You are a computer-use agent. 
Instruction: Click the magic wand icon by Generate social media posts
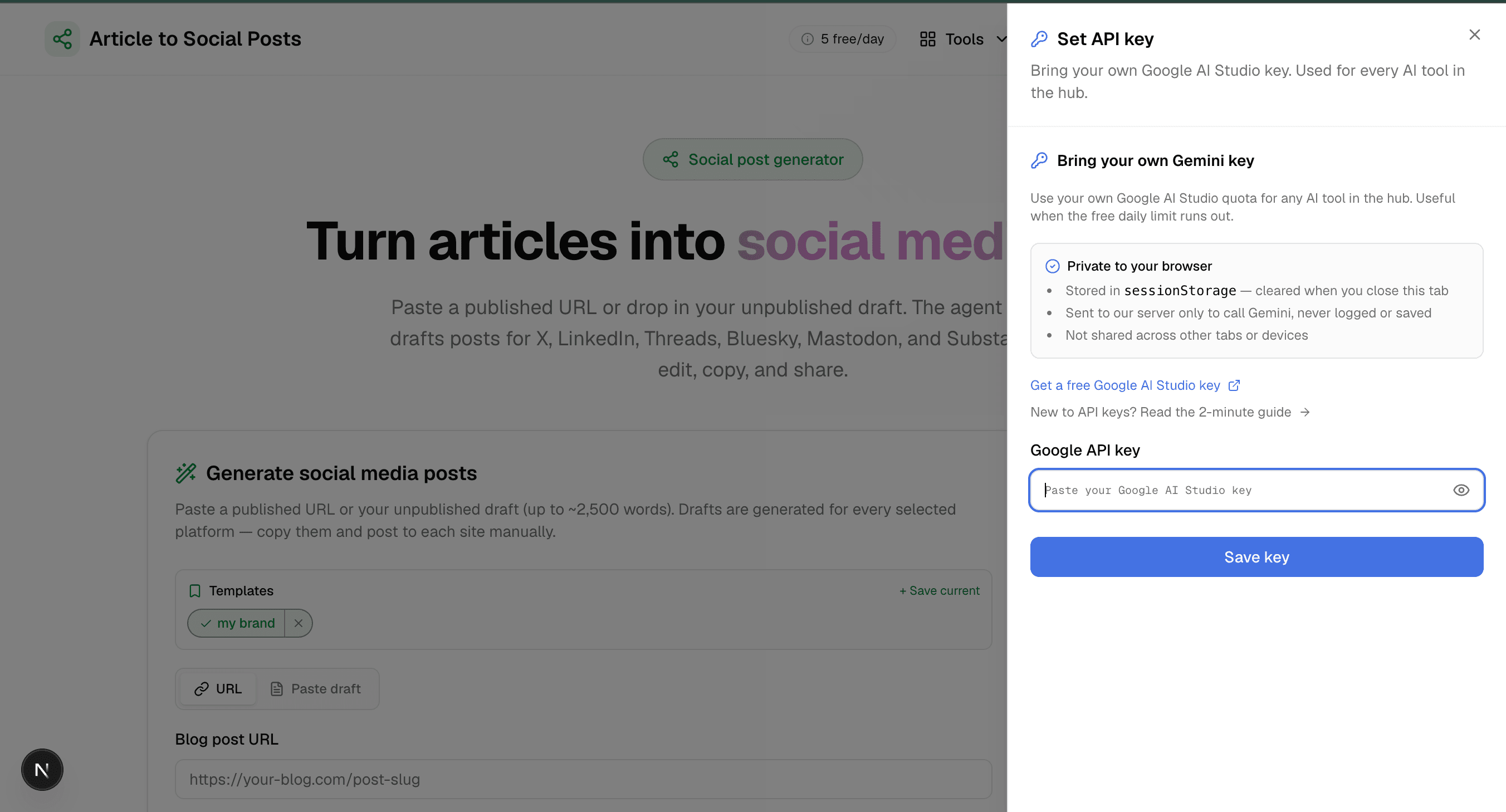point(186,473)
